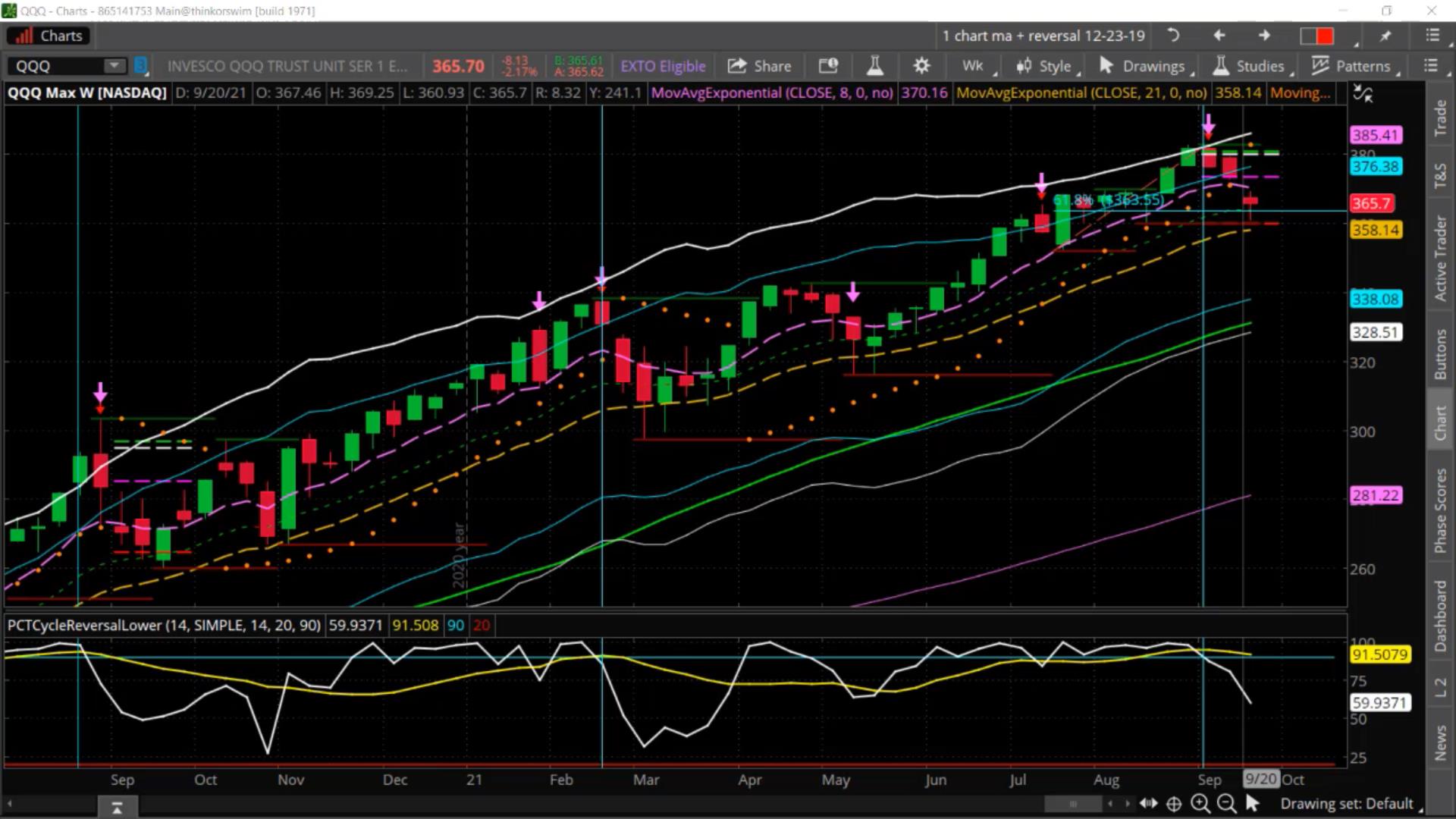Select the pointer cursor tool icon
1456x819 pixels.
coord(1252,803)
